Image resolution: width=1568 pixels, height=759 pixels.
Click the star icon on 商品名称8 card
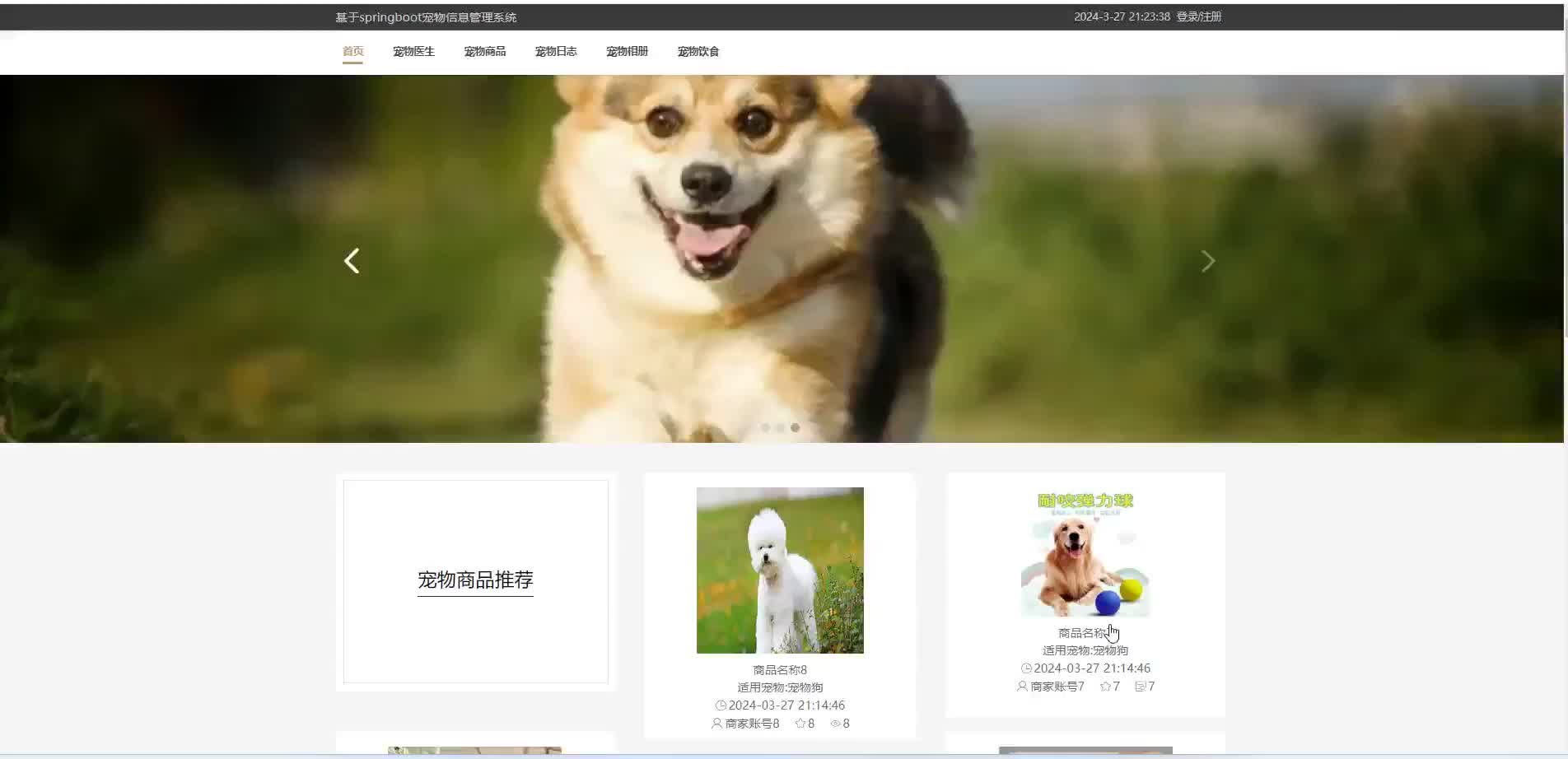[800, 724]
